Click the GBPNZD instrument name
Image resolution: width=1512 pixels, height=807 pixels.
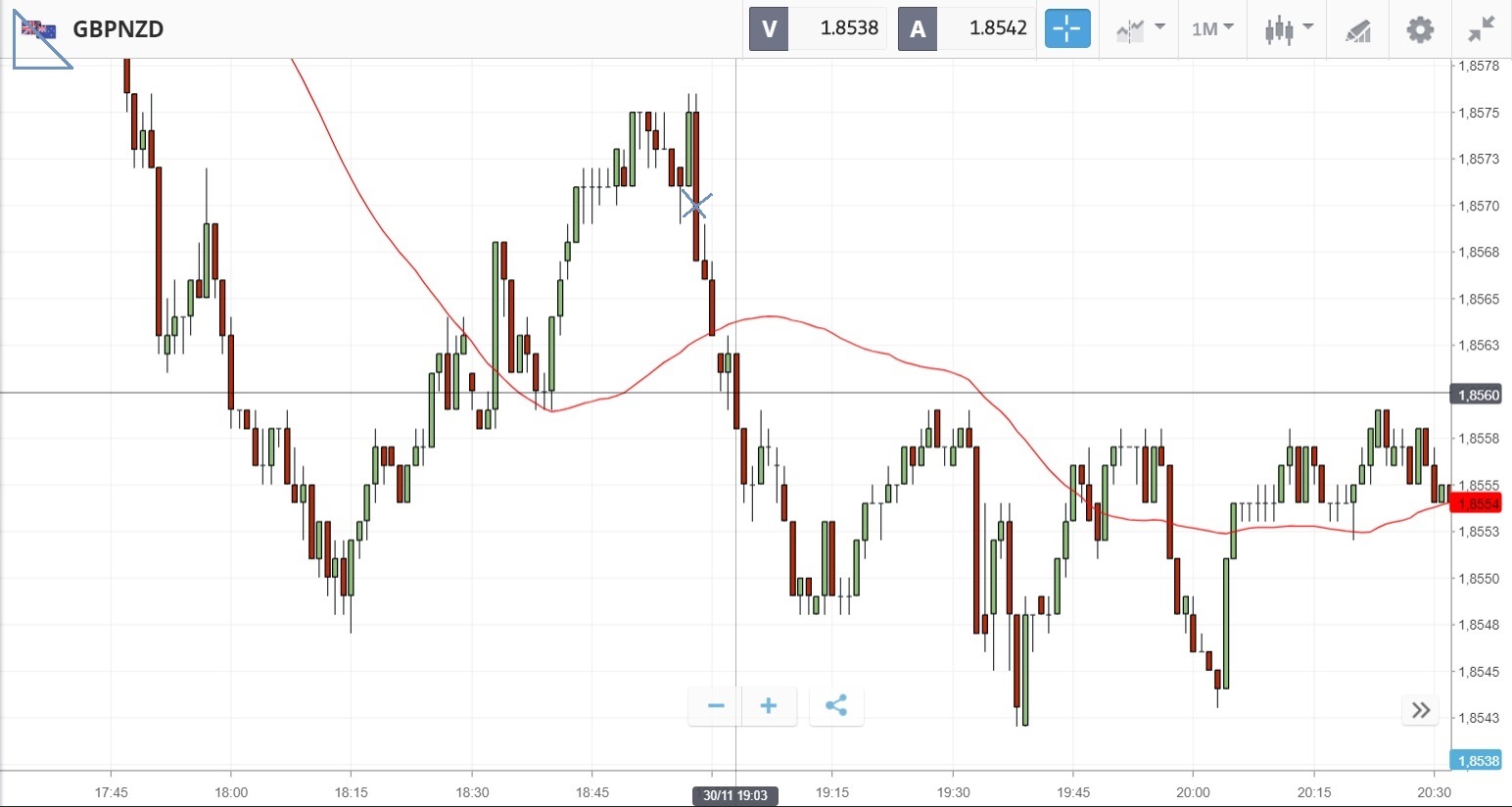118,29
